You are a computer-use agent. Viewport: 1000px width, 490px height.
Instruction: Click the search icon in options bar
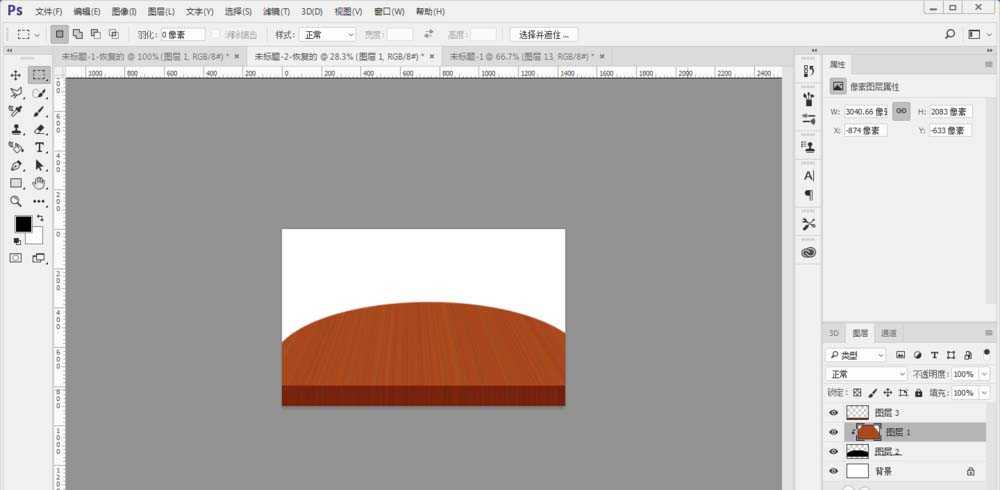click(x=950, y=34)
